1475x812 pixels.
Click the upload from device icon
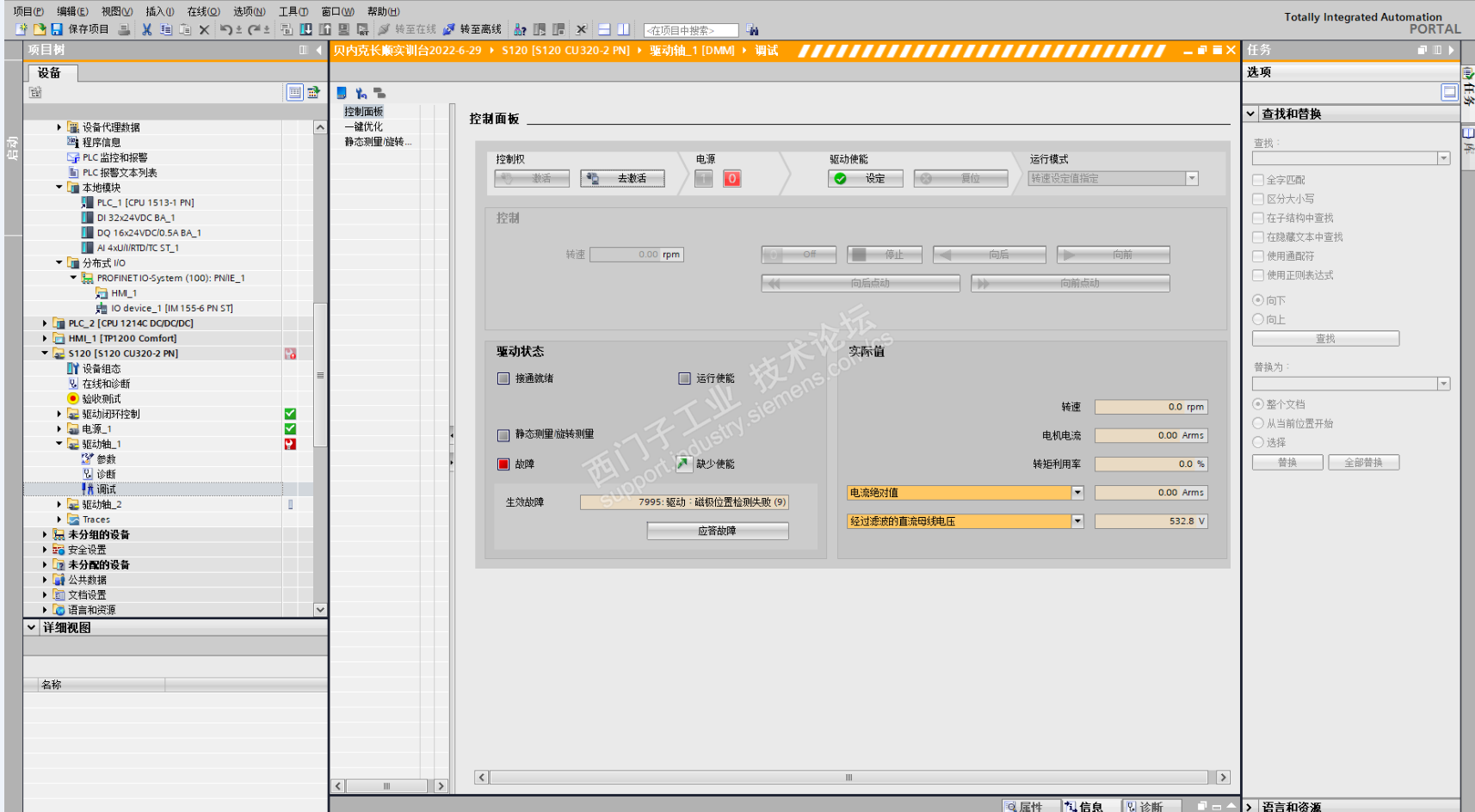click(x=325, y=29)
